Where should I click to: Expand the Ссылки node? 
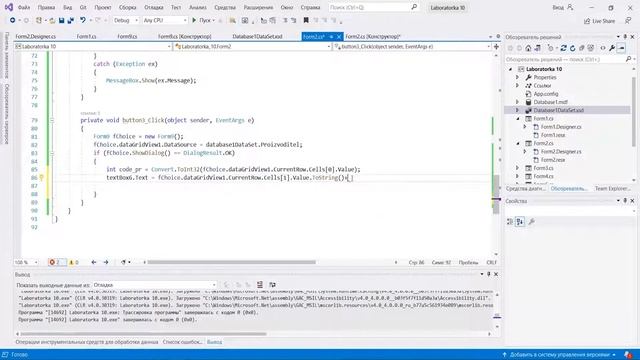pyautogui.click(x=517, y=85)
